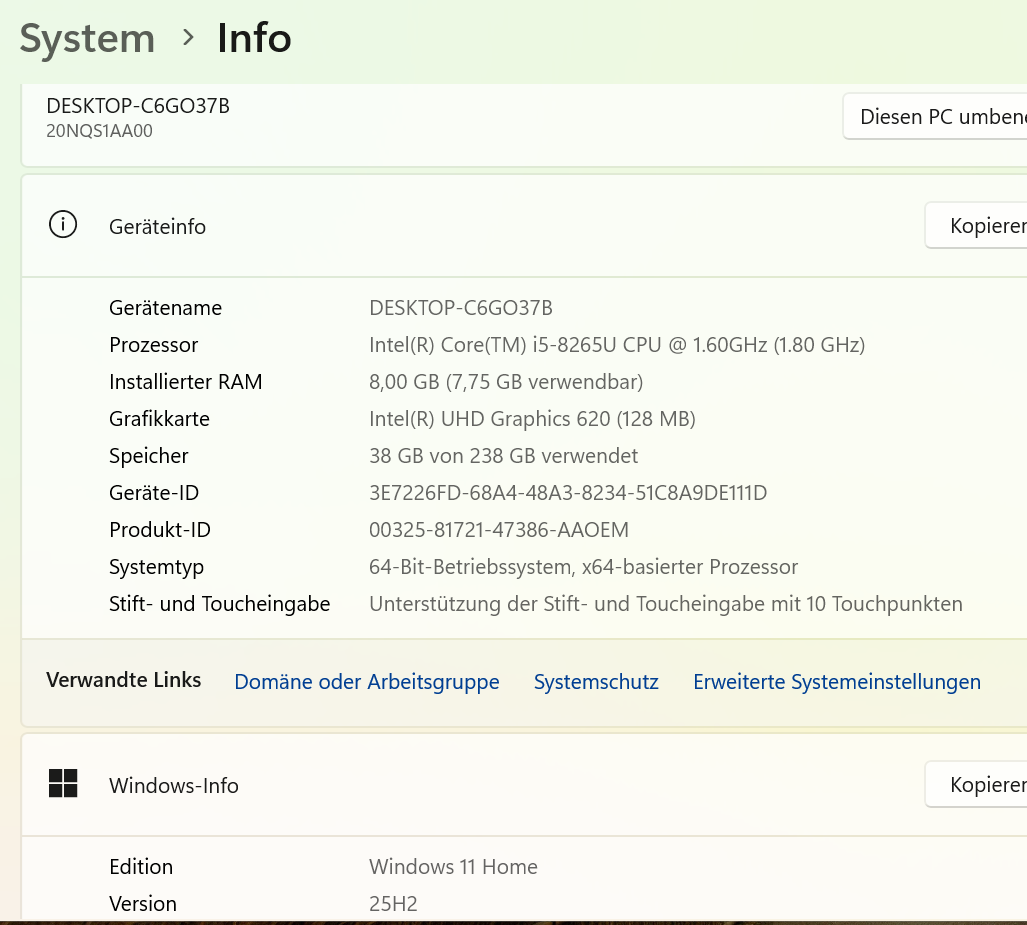Click the PC name heading DESKTOP-C6GO37B at top
Viewport: 1027px width, 925px height.
(138, 105)
